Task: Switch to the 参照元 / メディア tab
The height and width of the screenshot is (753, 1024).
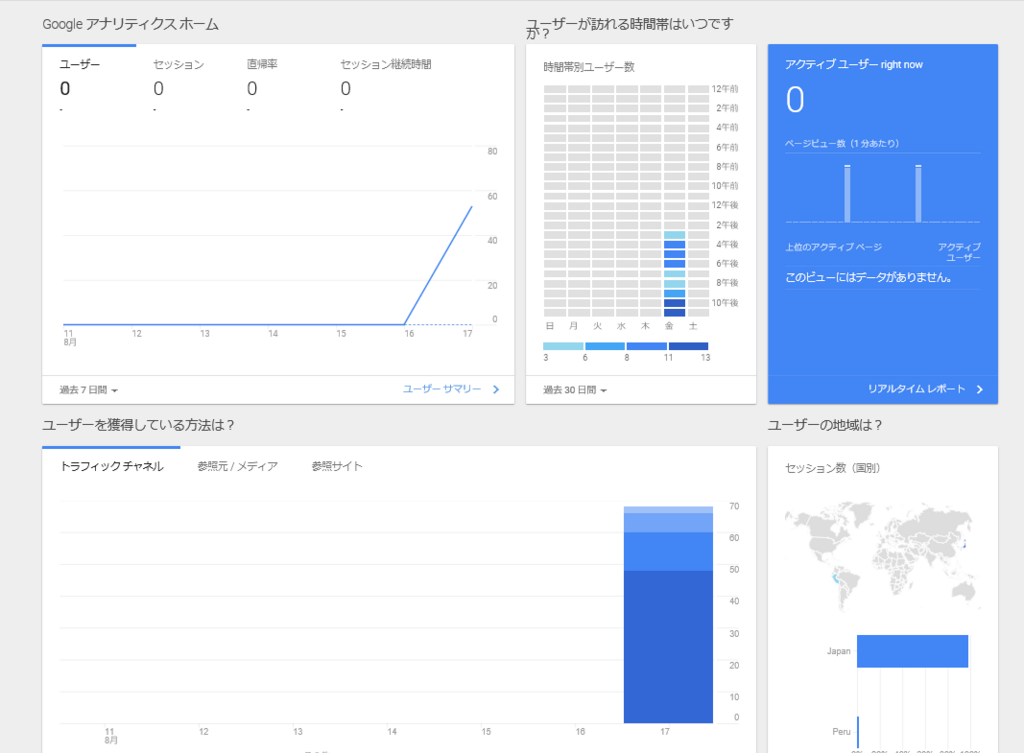Action: (x=238, y=466)
